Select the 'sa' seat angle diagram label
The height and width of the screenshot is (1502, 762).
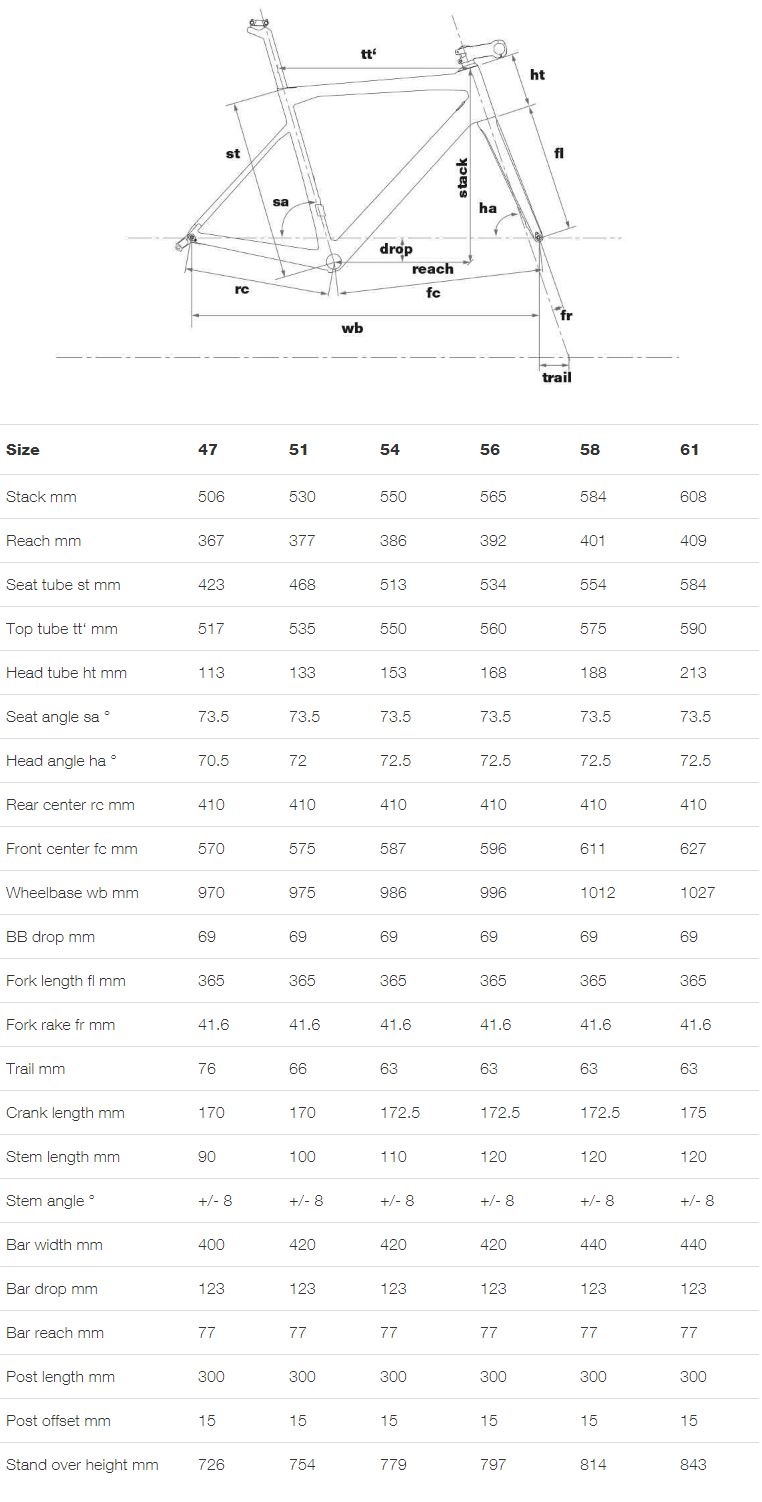pos(281,202)
